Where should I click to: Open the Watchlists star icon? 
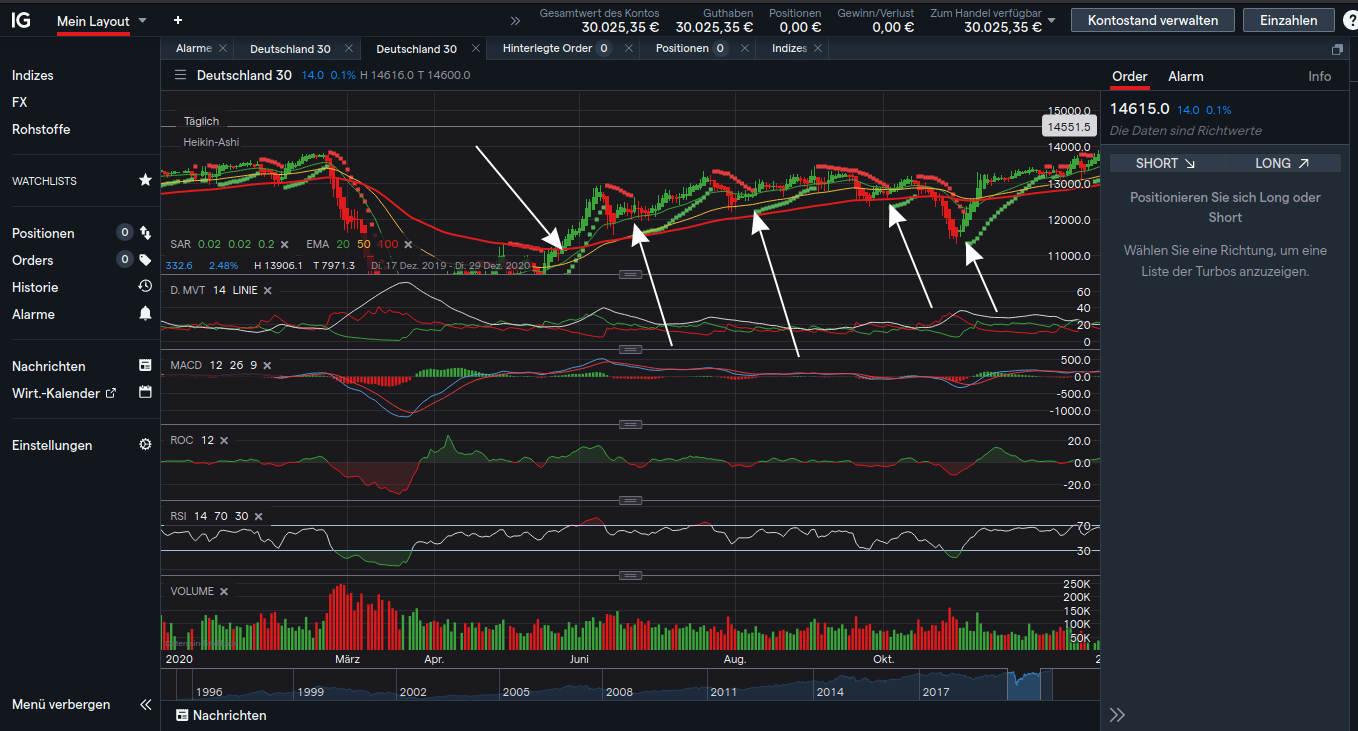pos(145,180)
